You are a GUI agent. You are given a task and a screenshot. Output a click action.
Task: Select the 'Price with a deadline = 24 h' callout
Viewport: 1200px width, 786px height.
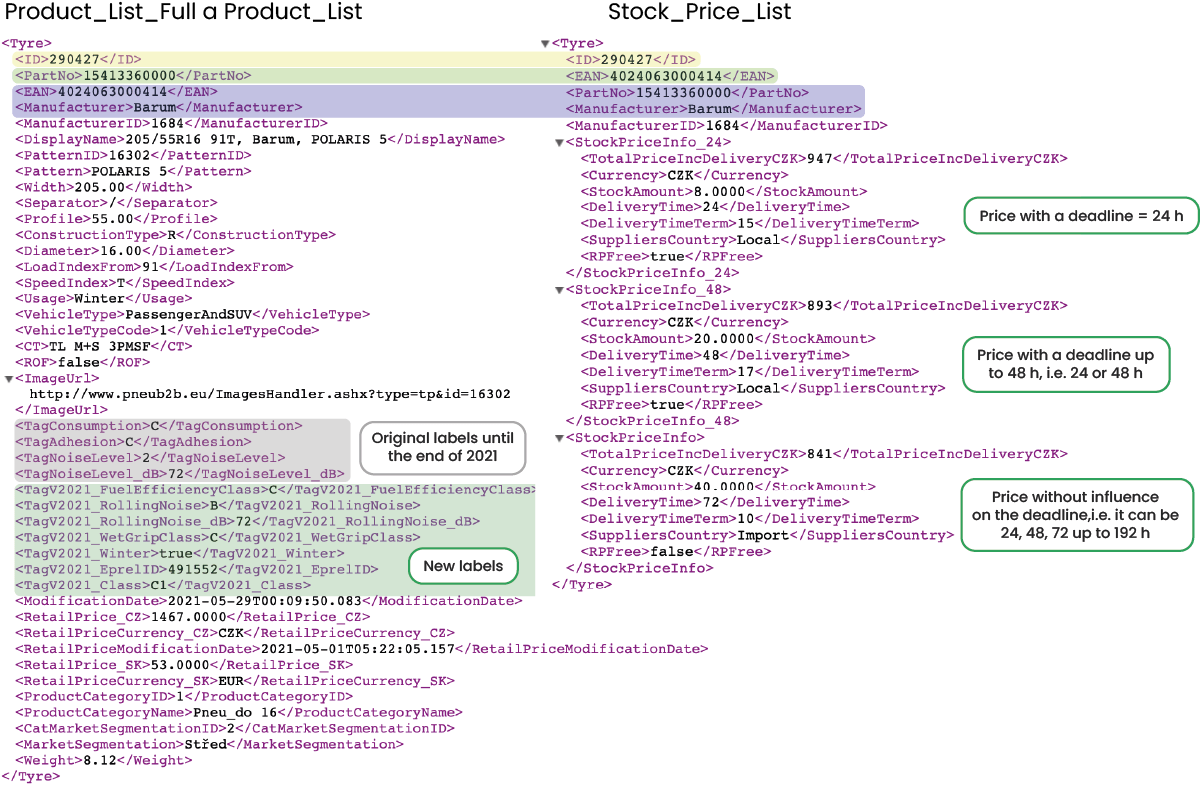coord(1080,216)
